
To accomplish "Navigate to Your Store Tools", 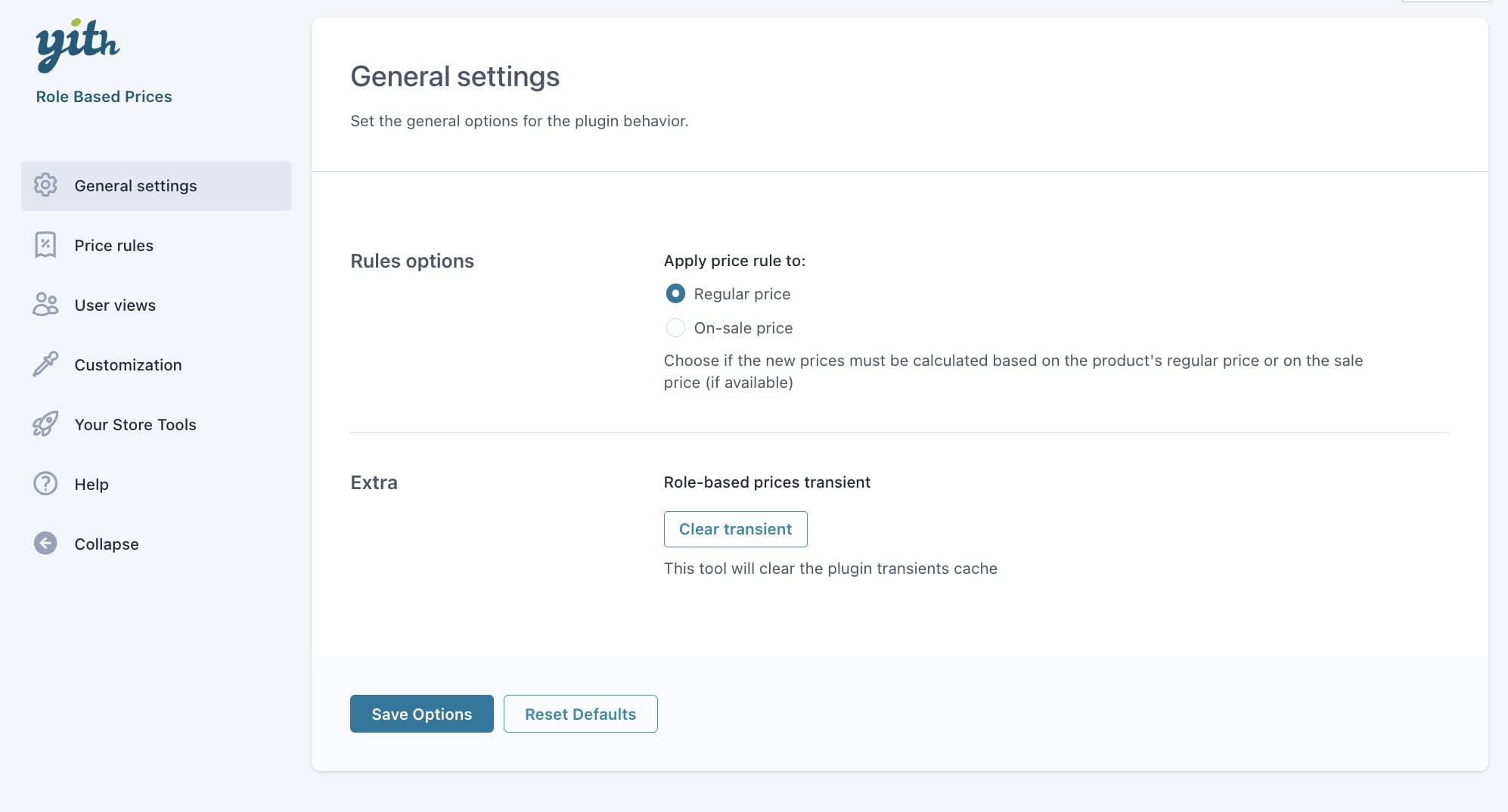I will click(x=135, y=425).
